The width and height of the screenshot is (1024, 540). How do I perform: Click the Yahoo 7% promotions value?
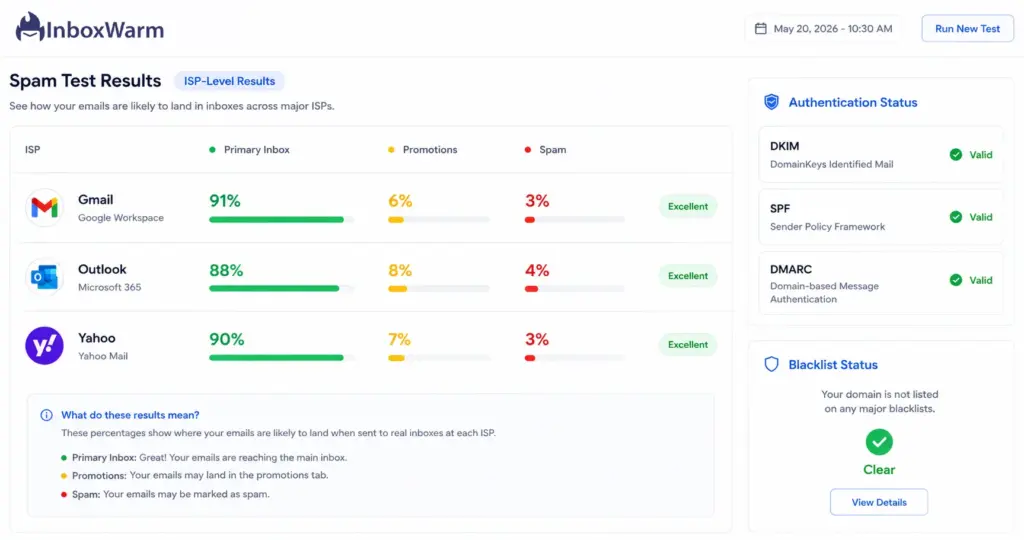[x=399, y=339]
